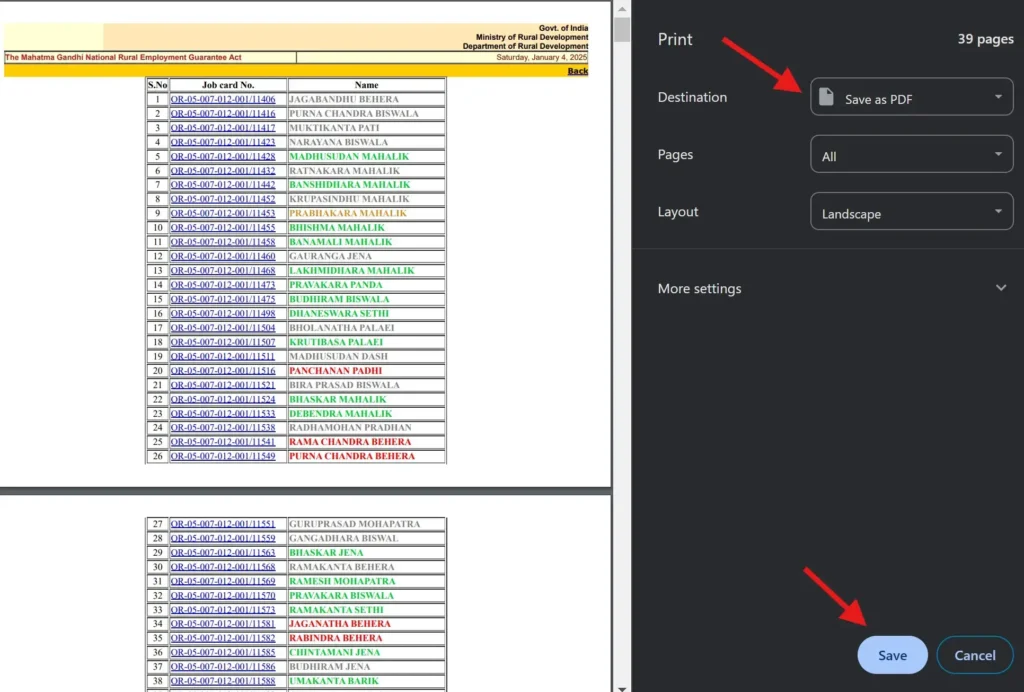Open job card OR-05-007-012-001/11551
1024x692 pixels.
[223, 524]
